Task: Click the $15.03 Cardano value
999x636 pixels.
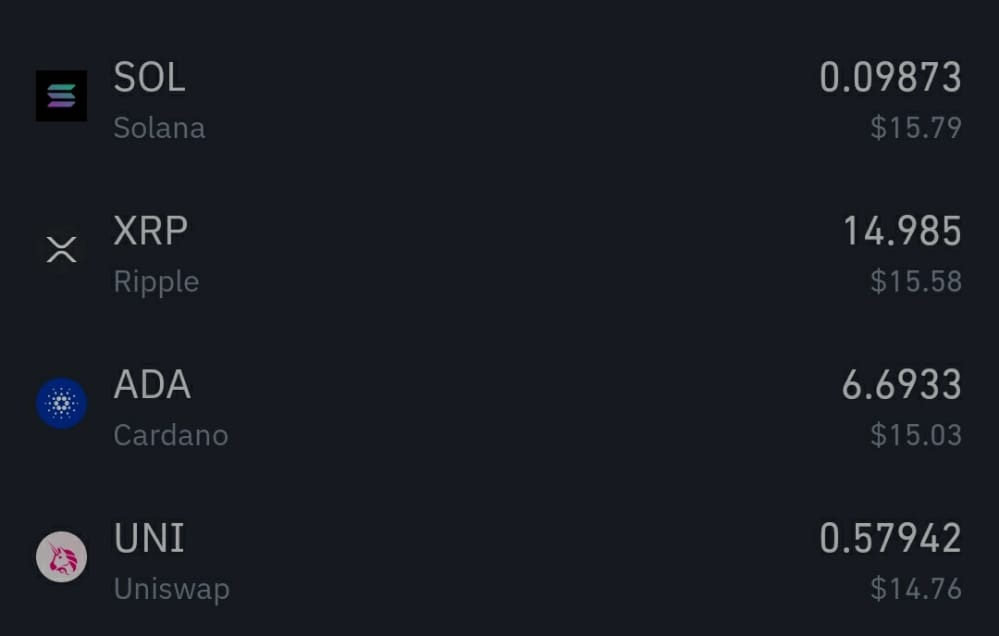Action: [916, 435]
